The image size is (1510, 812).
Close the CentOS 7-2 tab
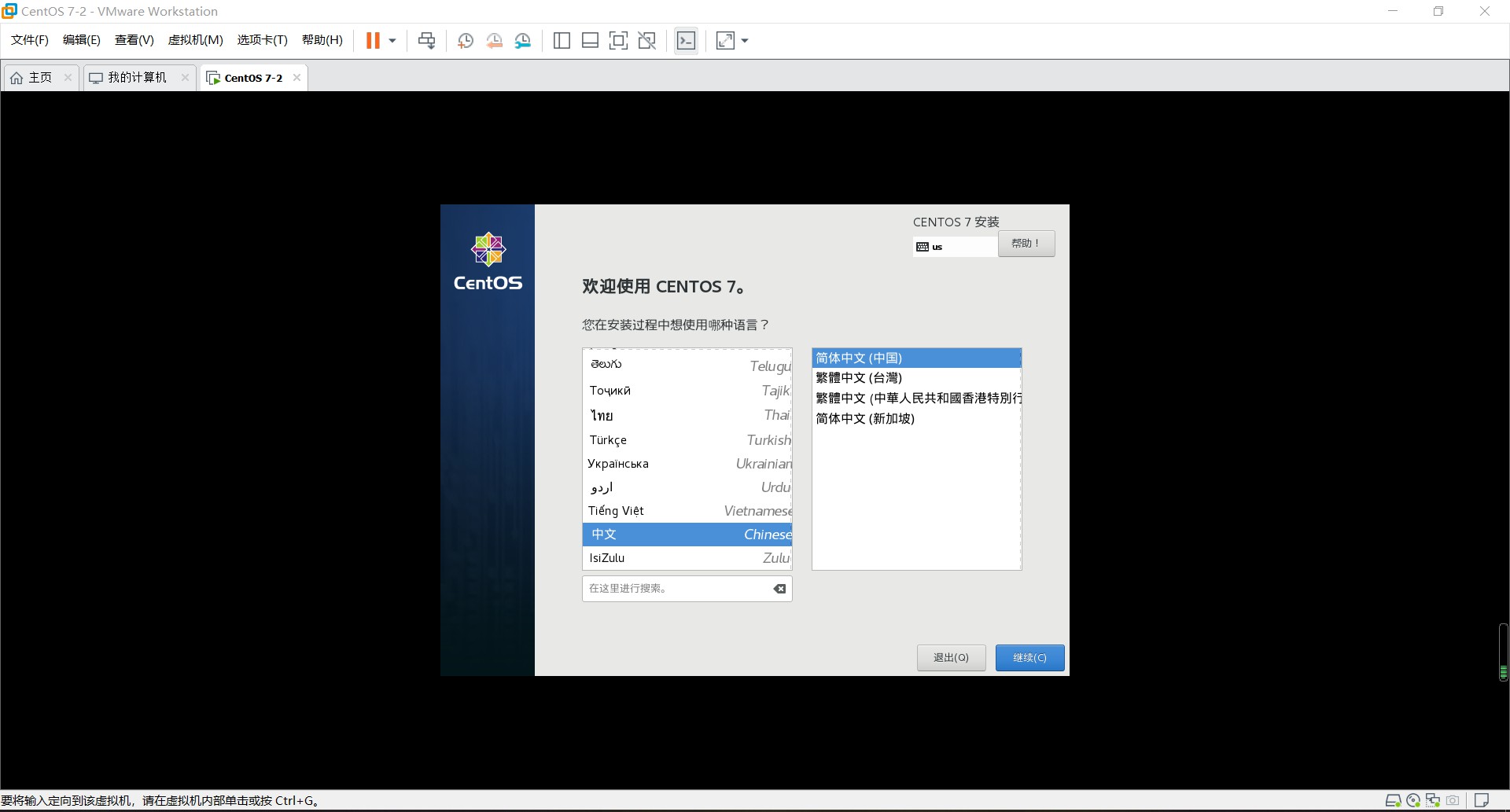coord(296,77)
